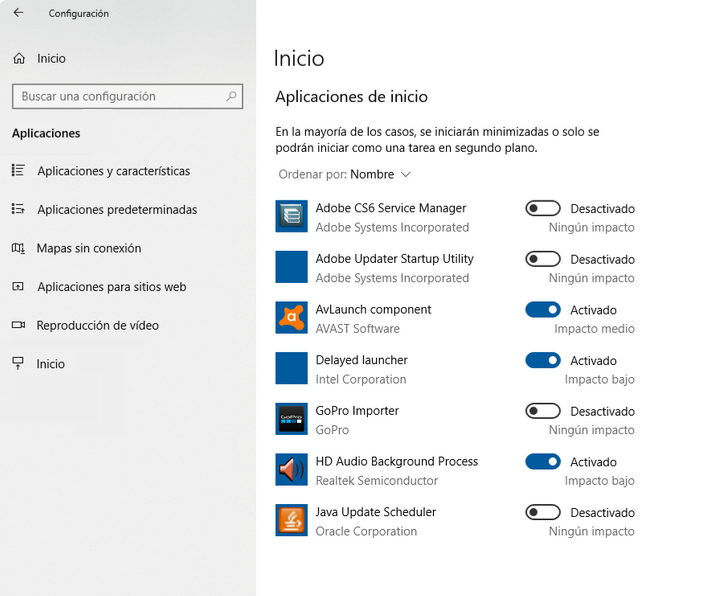
Task: Open the Ordenar por Nombre dropdown
Action: point(380,175)
